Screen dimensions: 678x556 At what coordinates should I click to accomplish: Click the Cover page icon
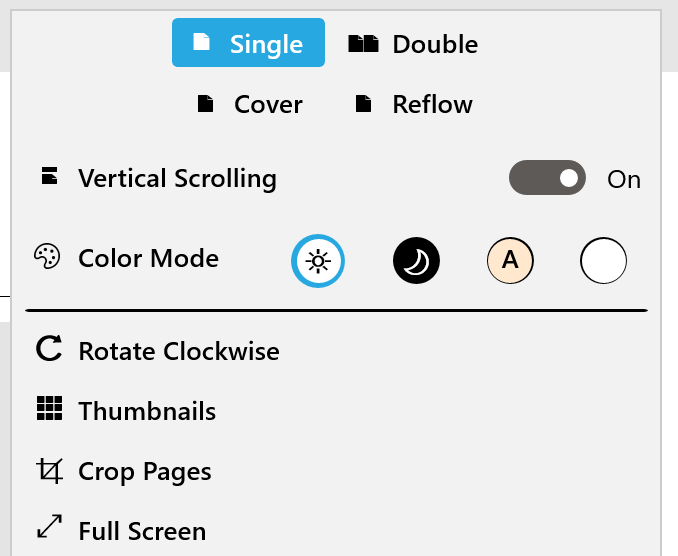pos(205,104)
